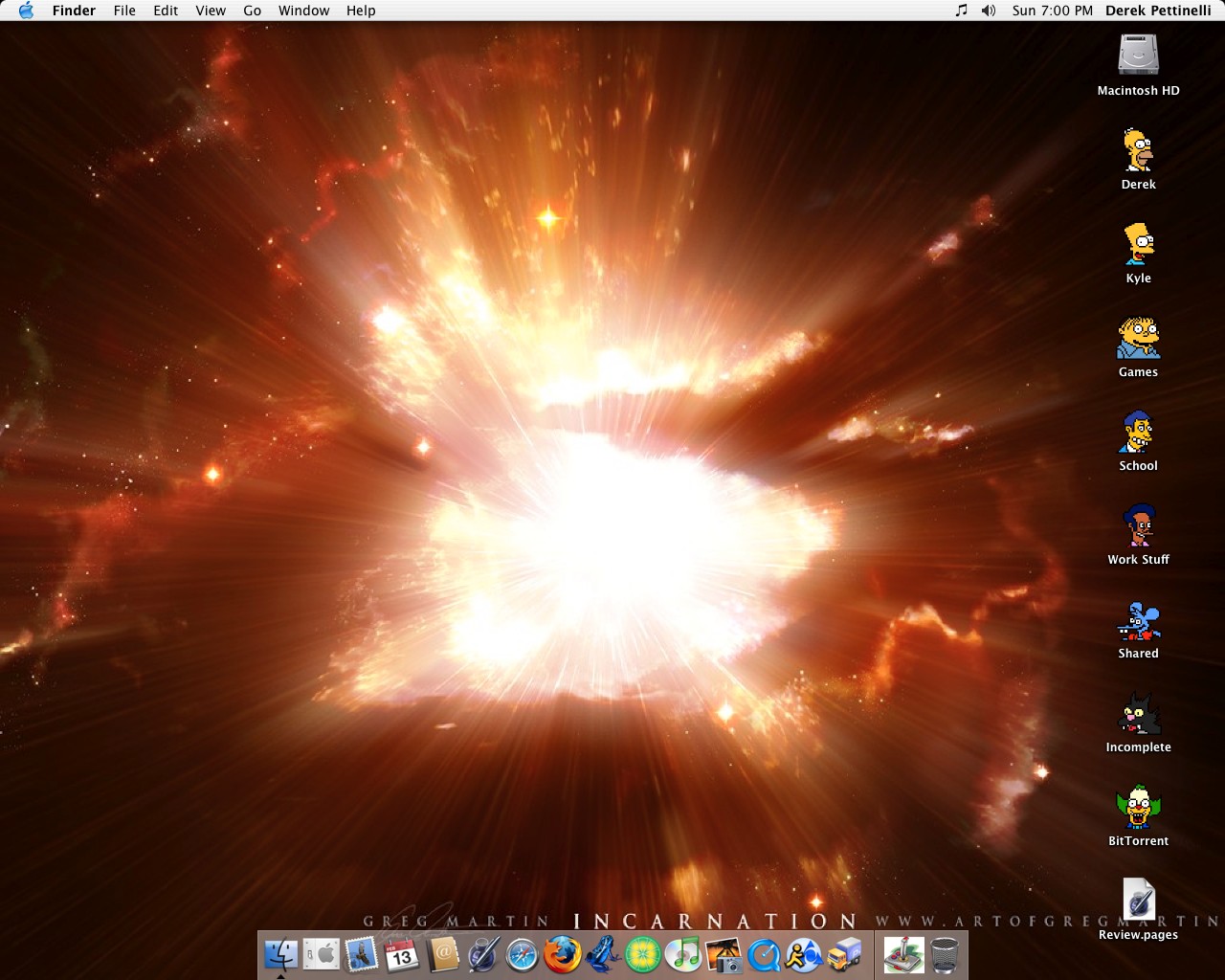Open the Help menu

pos(361,11)
